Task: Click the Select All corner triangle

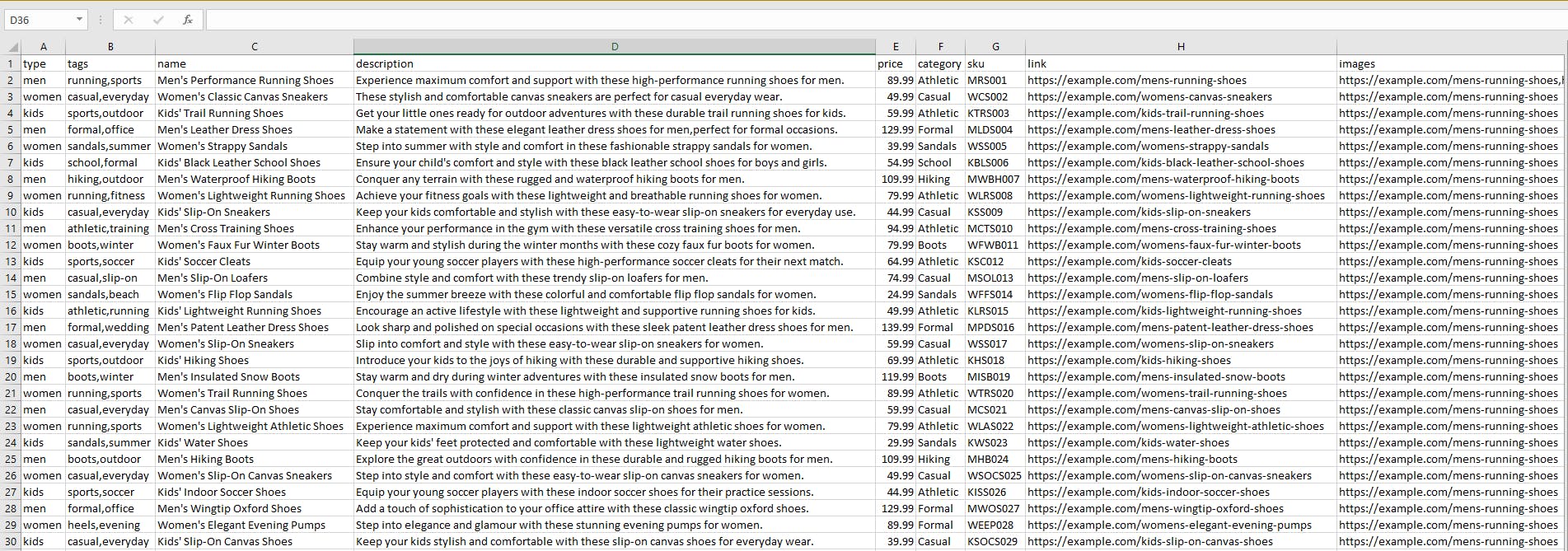Action: pyautogui.click(x=12, y=47)
